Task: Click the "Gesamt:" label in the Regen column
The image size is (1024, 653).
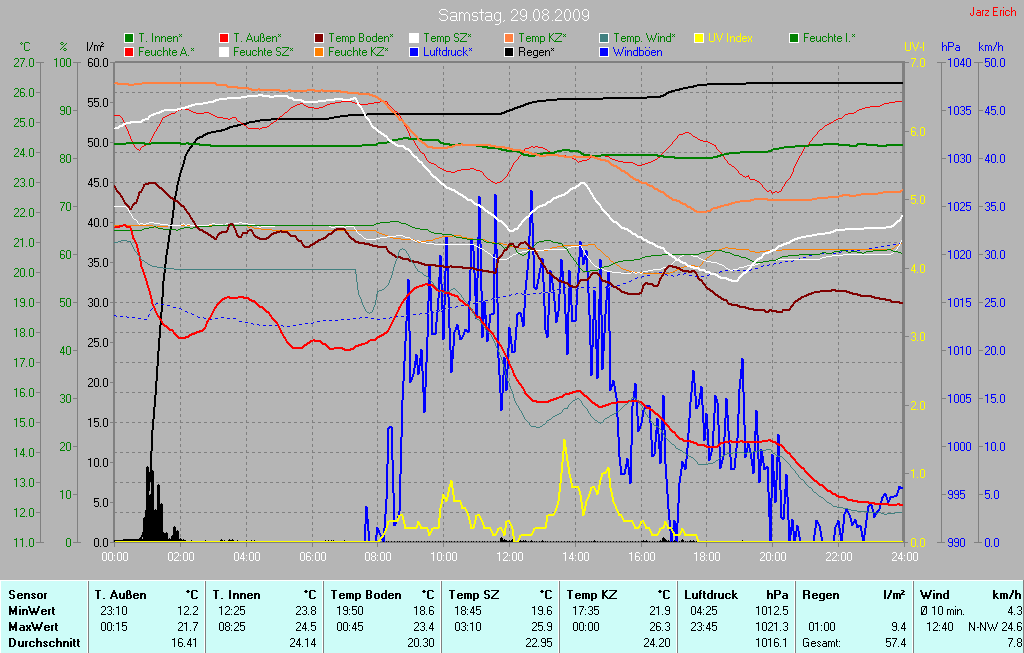Action: 822,643
